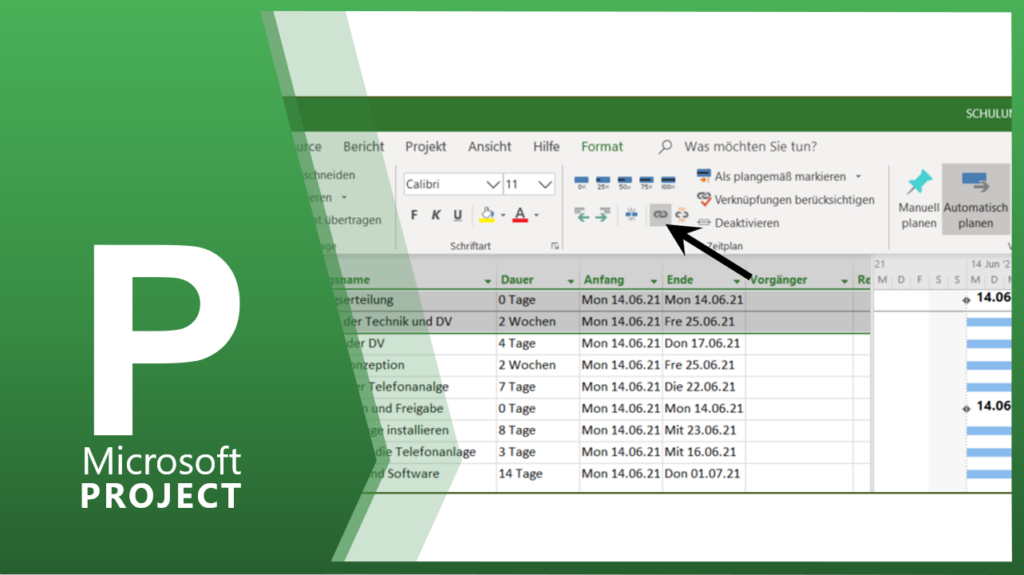Select duration cell '8 Tage'
This screenshot has width=1024, height=575.
517,430
